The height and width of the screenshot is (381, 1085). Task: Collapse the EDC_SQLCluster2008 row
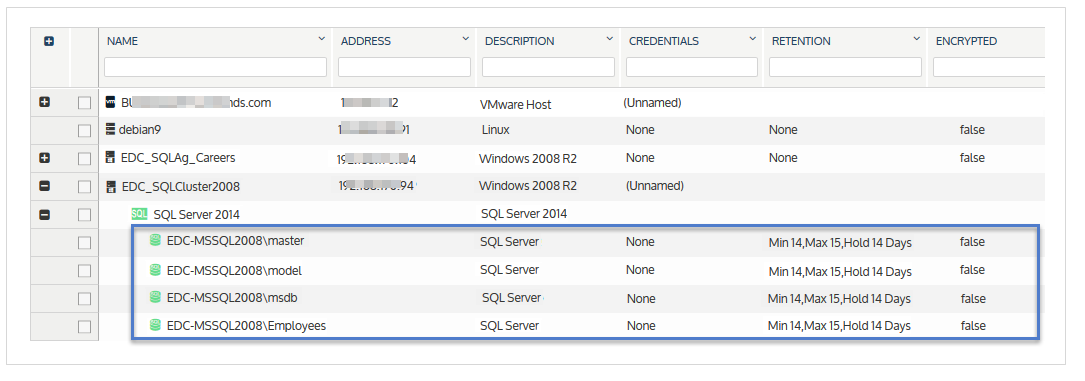tap(45, 187)
